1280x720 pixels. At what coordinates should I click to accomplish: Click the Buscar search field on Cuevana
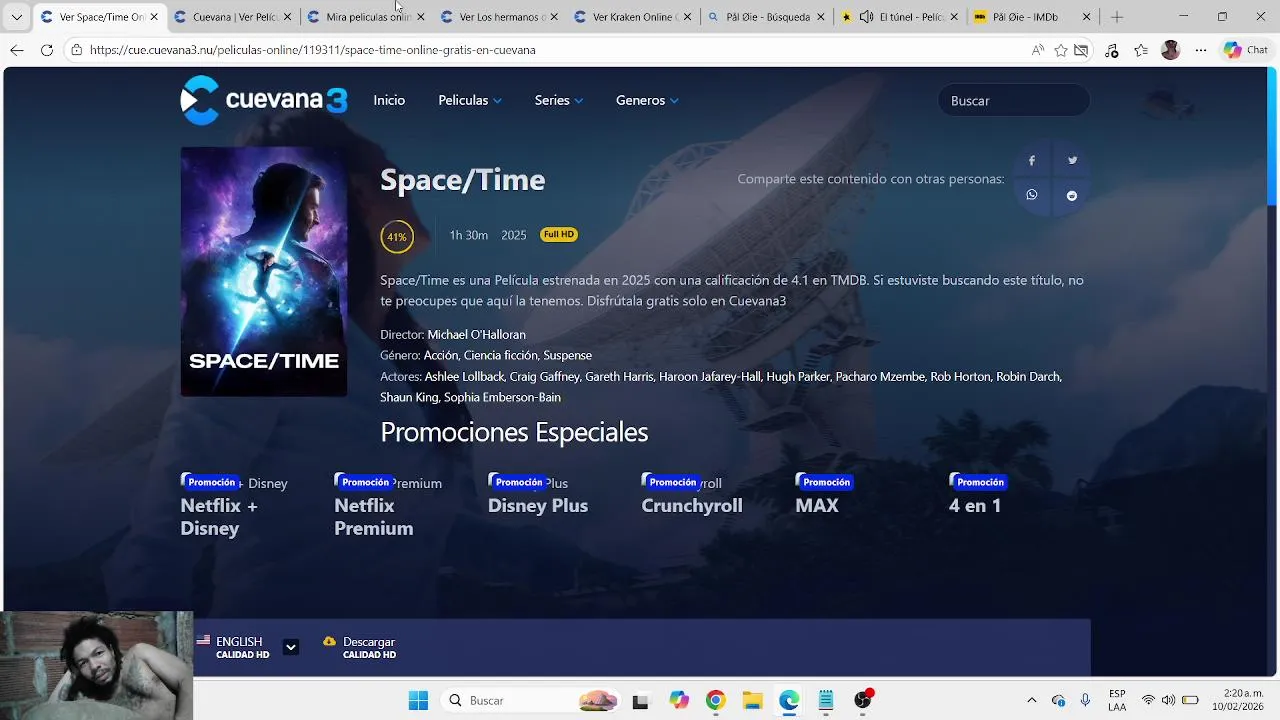tap(1013, 100)
